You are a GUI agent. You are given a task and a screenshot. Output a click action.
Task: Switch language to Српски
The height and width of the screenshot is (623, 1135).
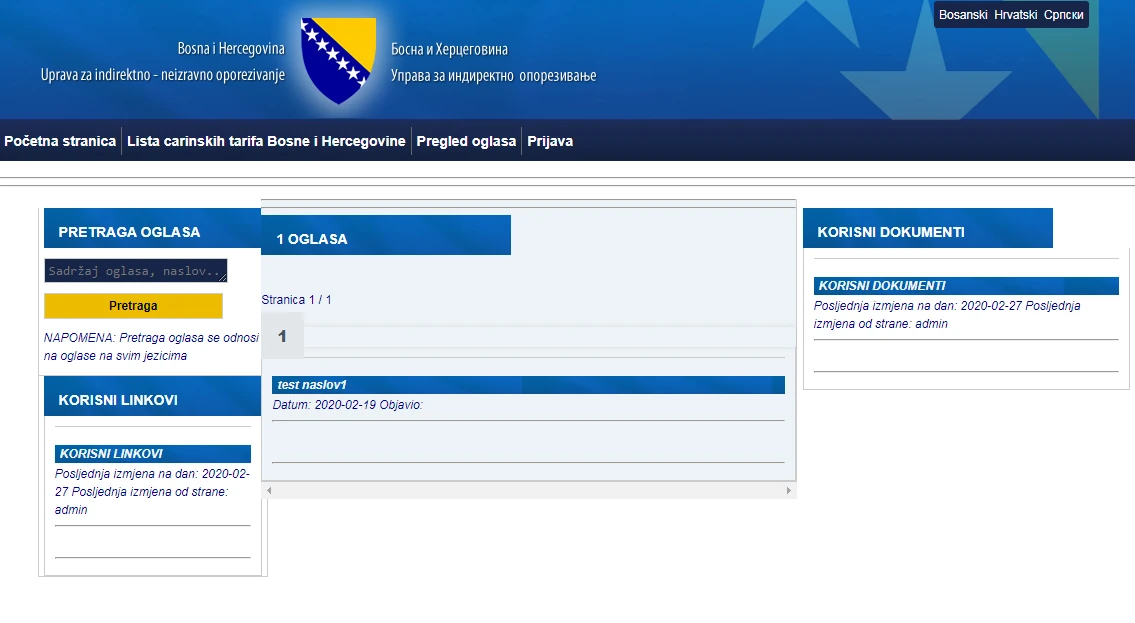(x=1063, y=14)
